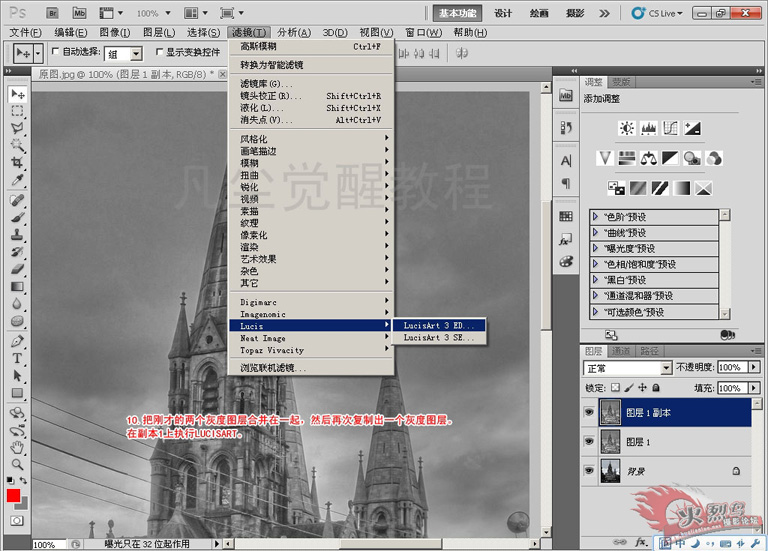Viewport: 768px width, 551px height.
Task: Add an Exposure adjustment
Action: point(692,128)
